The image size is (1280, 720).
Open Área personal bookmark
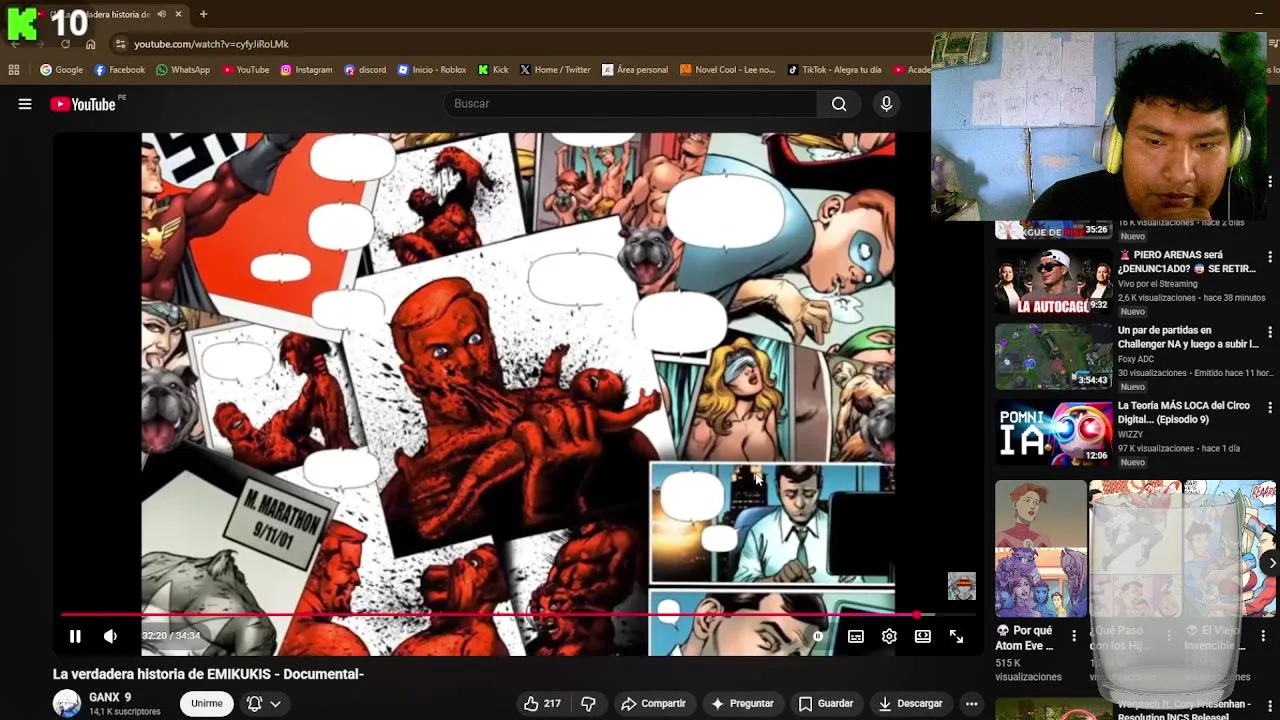pos(635,70)
